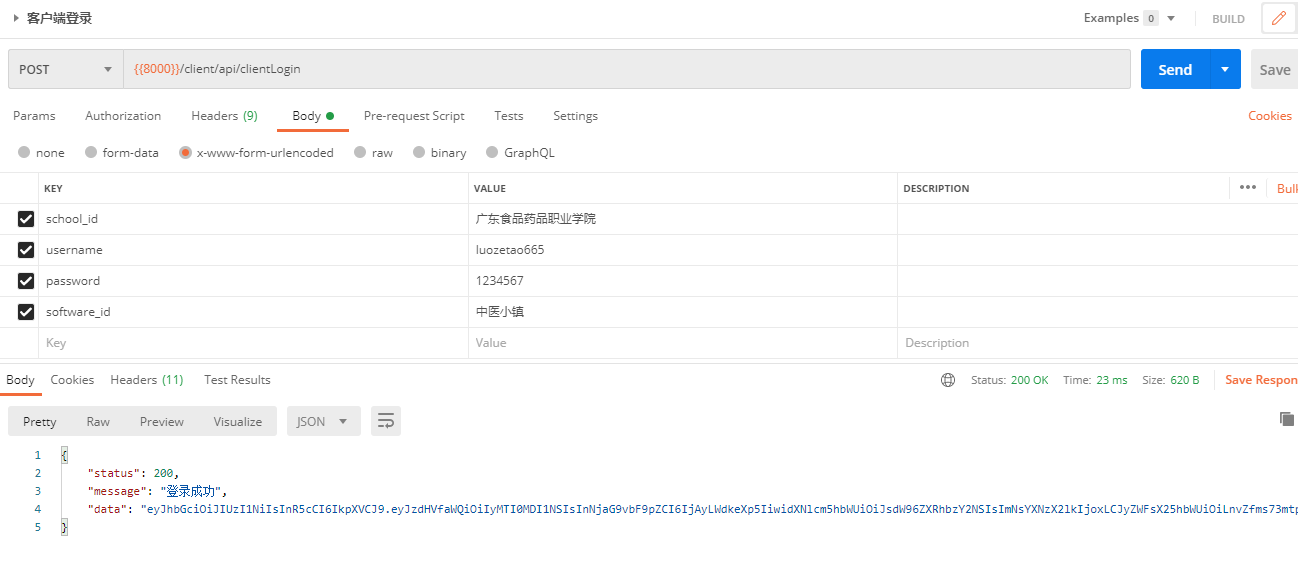Expand the 客户端登录 request title
1298x575 pixels.
click(x=17, y=18)
